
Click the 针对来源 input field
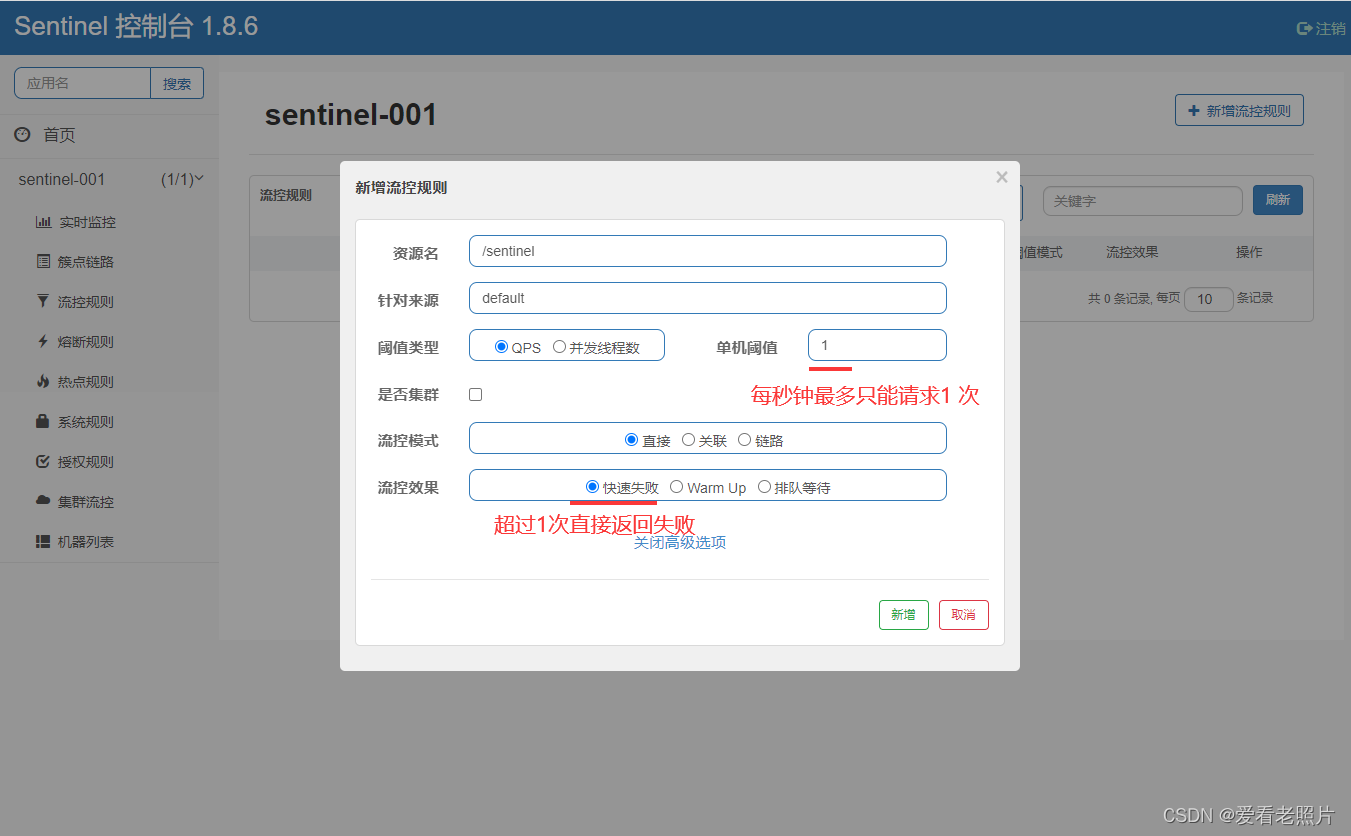(708, 298)
